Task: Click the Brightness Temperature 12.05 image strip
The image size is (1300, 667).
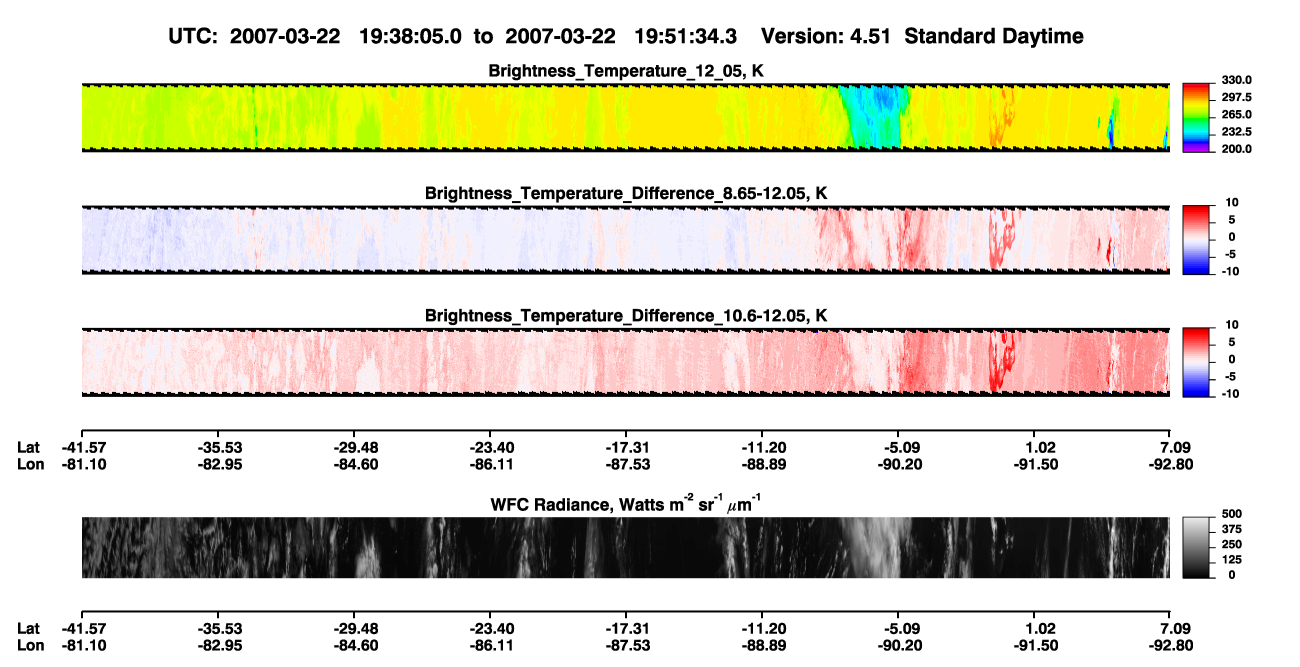Action: 625,117
